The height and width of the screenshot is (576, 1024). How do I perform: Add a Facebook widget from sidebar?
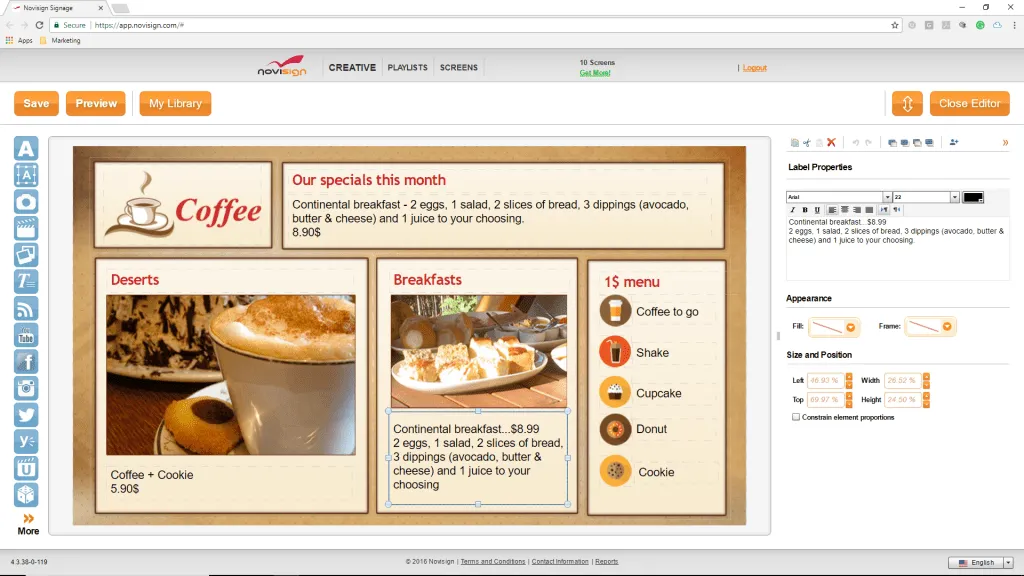point(26,362)
